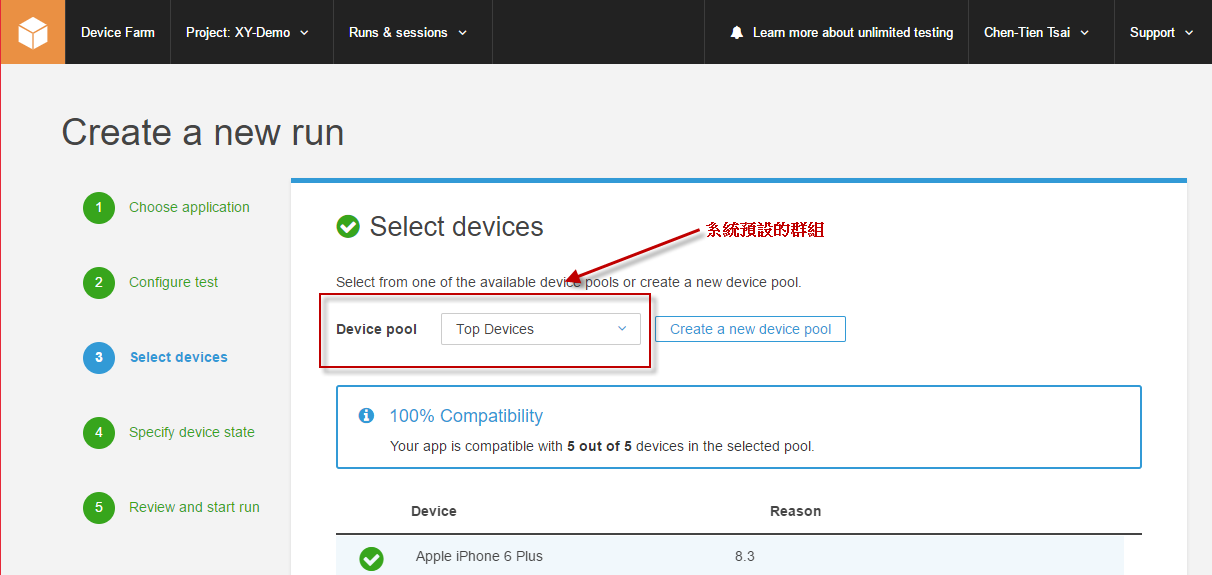Screen dimensions: 1212x575
Task: Toggle the Apple iPhone 6 Plus checkmark
Action: coord(371,558)
